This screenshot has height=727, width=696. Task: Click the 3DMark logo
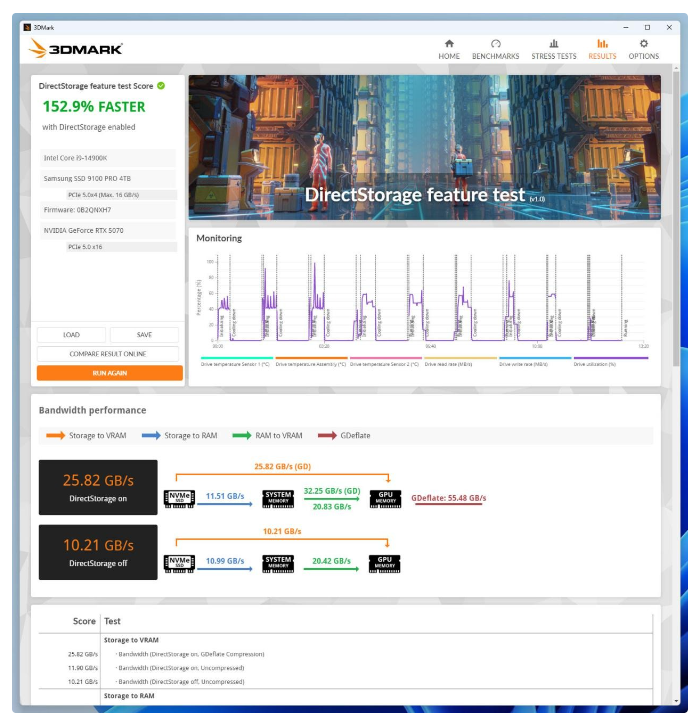75,48
